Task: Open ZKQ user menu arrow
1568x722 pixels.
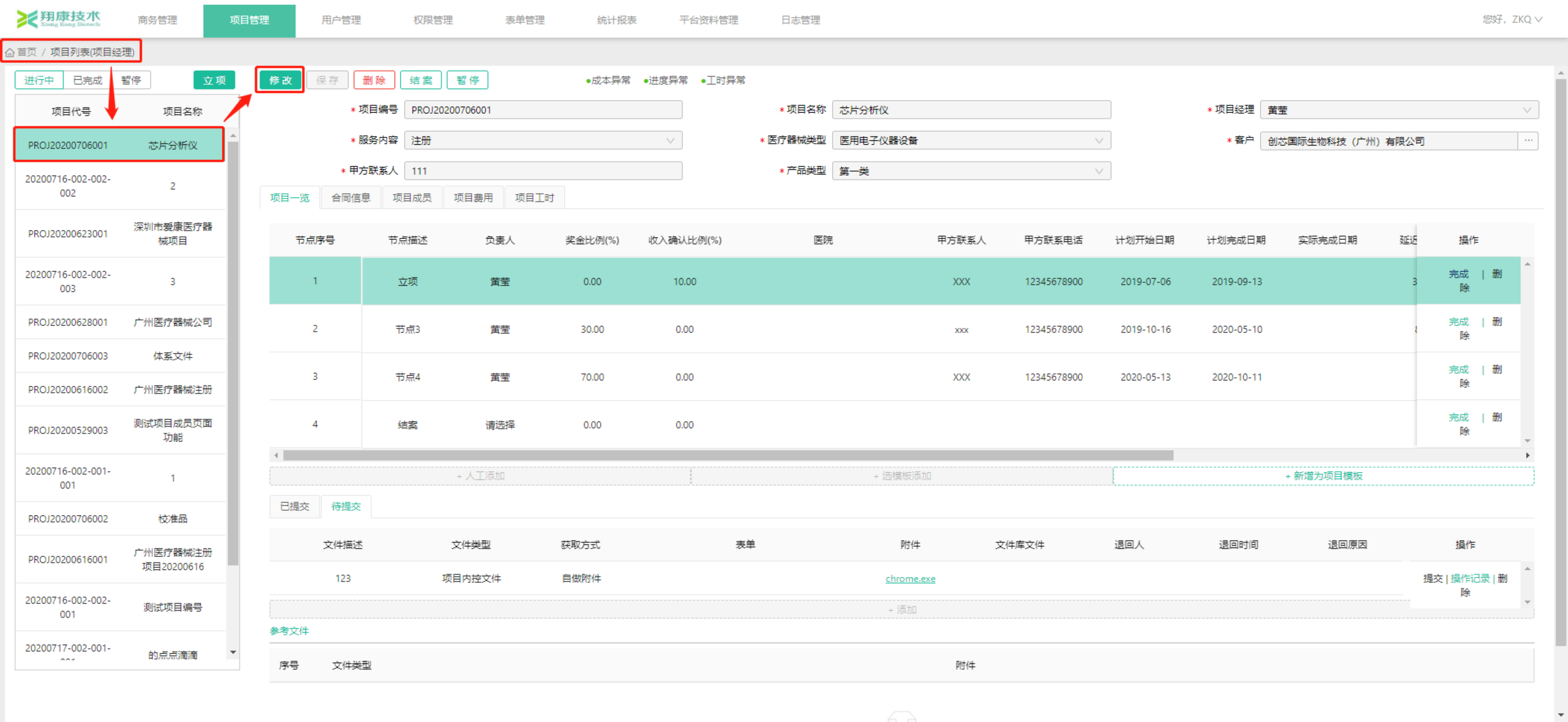Action: pyautogui.click(x=1539, y=20)
